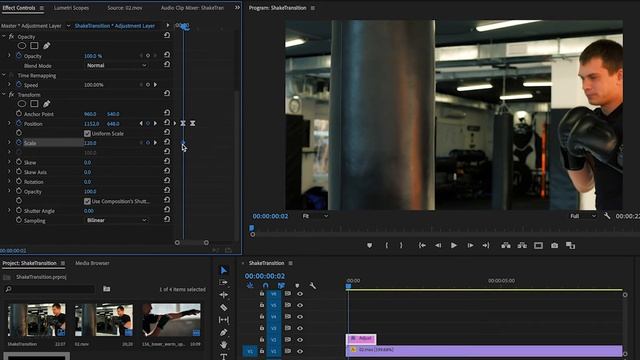Click the Lift button

pyautogui.click(x=506, y=245)
